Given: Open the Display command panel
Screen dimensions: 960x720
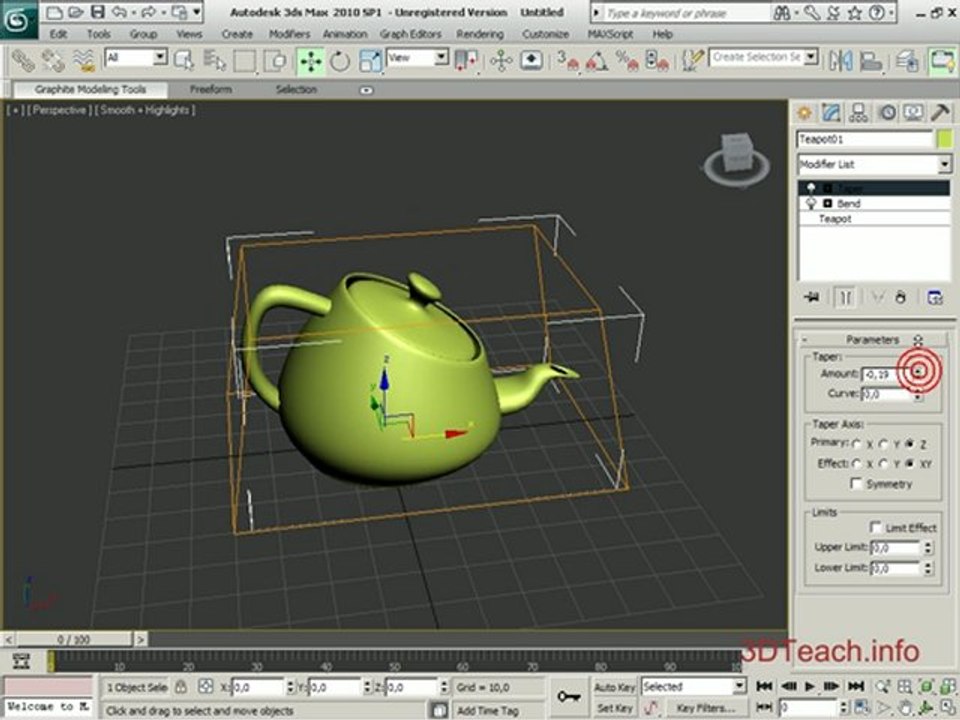Looking at the screenshot, I should pos(913,113).
